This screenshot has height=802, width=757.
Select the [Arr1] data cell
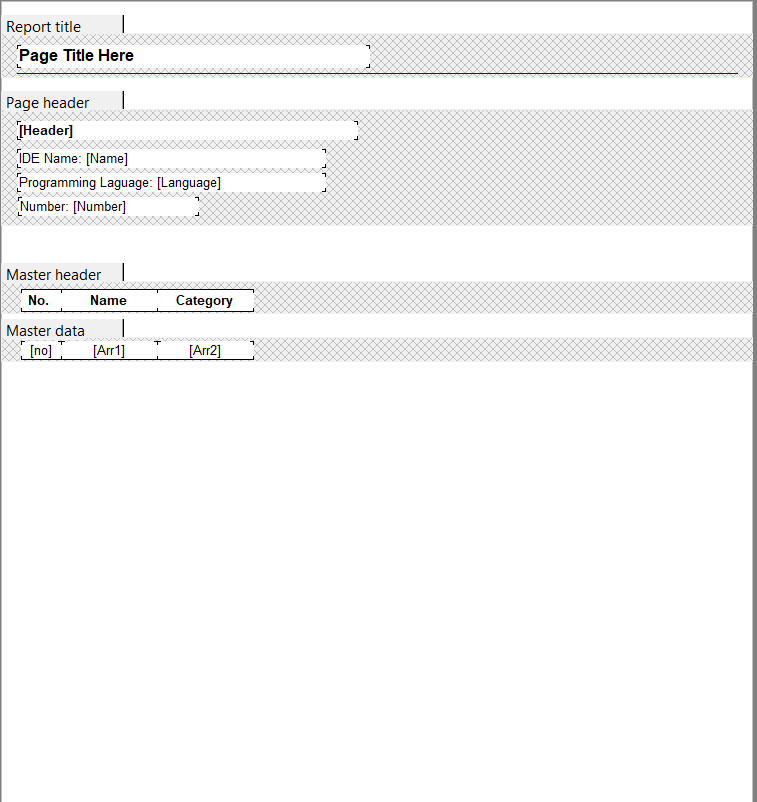pos(109,350)
